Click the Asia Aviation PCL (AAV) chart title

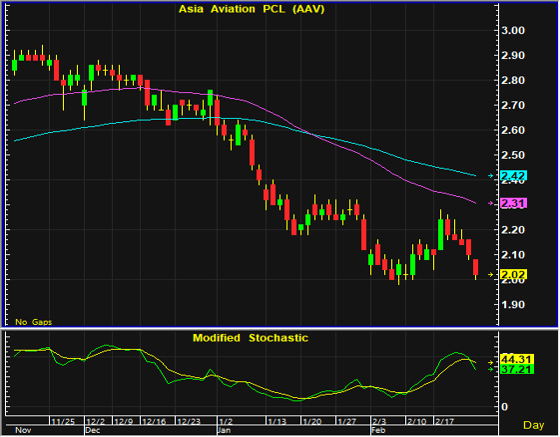point(251,9)
